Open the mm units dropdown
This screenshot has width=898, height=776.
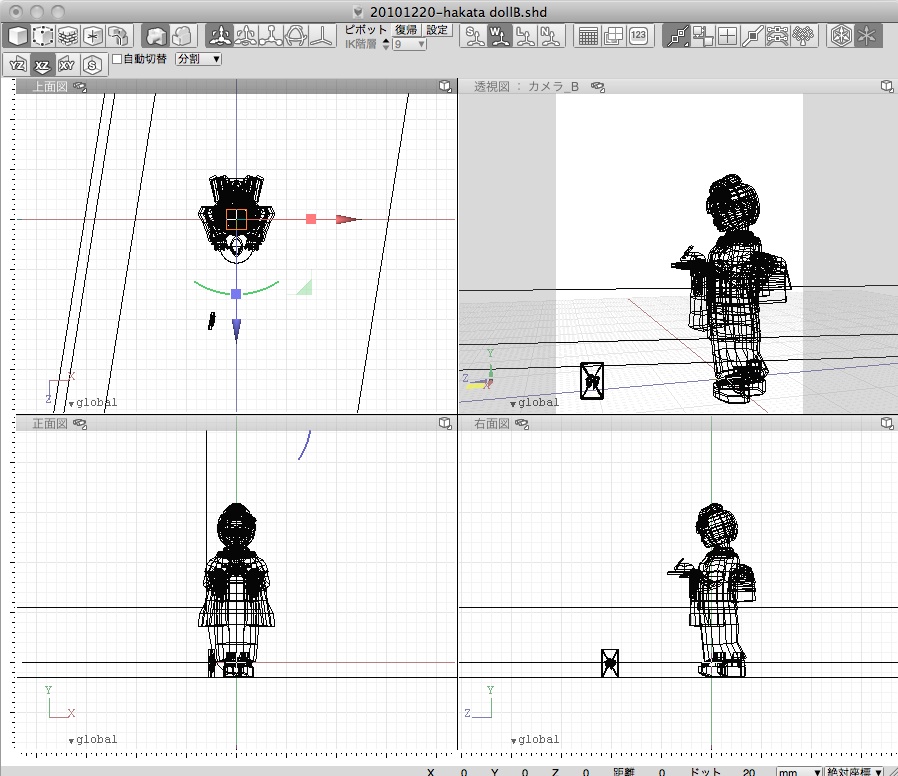click(799, 772)
